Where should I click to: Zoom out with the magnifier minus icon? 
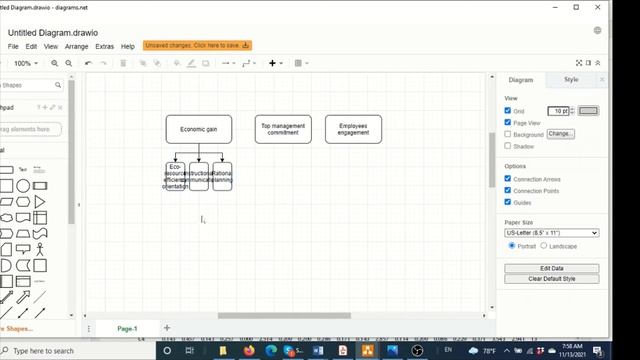(69, 63)
